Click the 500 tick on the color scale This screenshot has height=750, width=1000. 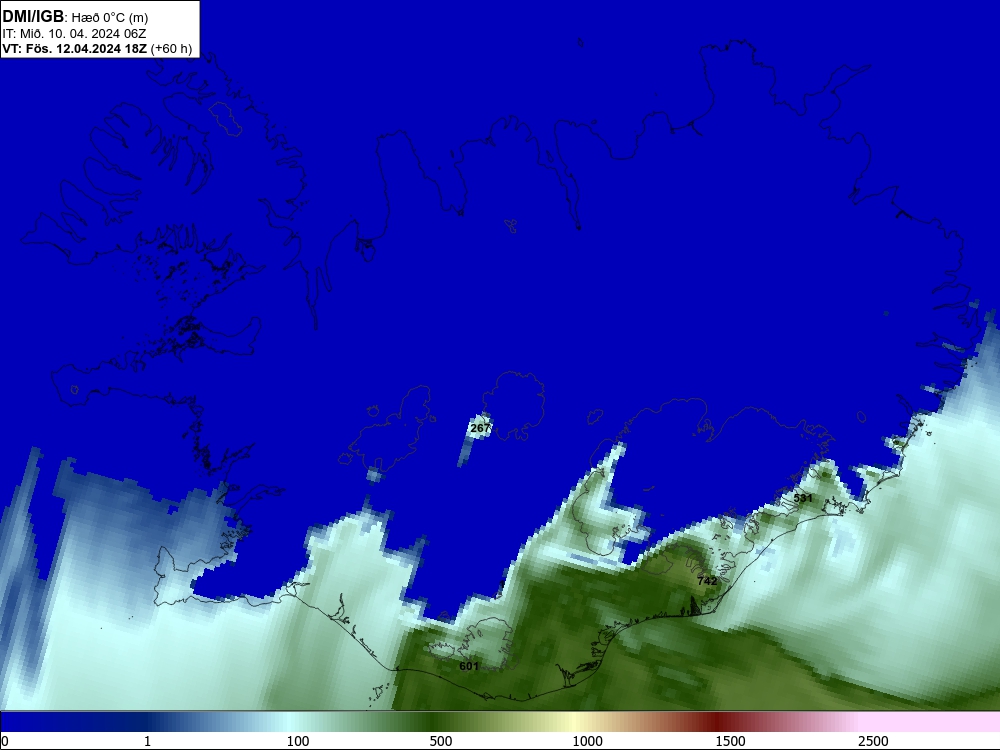(x=441, y=741)
